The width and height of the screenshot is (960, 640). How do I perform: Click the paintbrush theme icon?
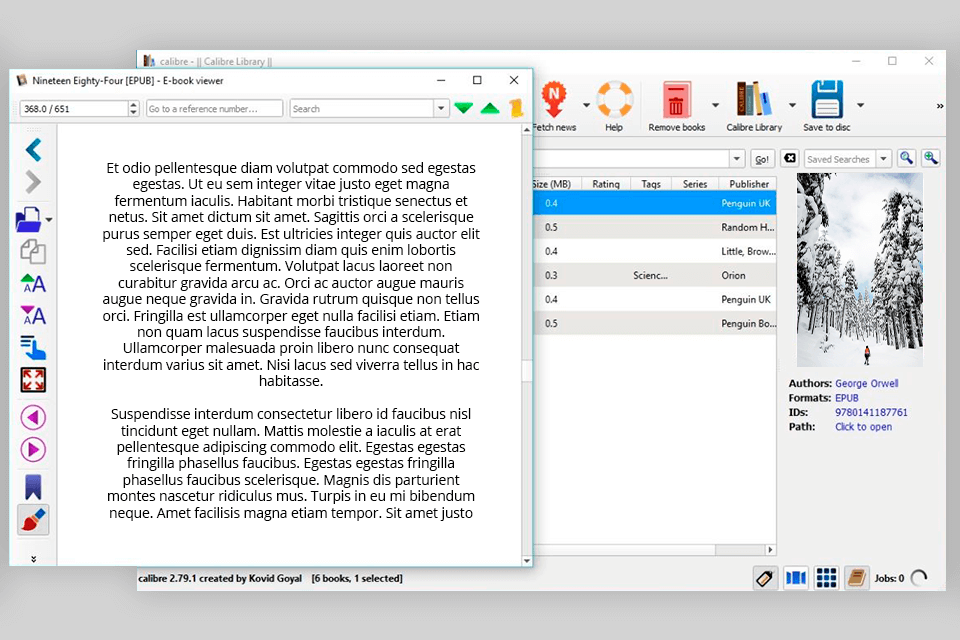pyautogui.click(x=33, y=520)
